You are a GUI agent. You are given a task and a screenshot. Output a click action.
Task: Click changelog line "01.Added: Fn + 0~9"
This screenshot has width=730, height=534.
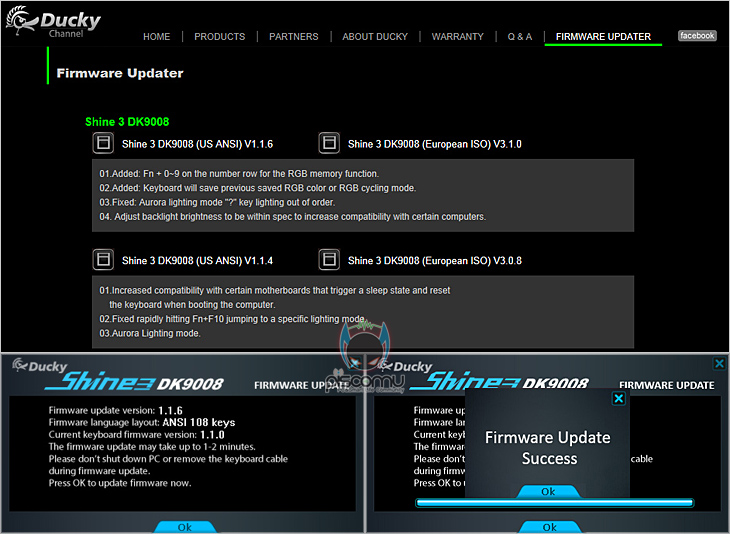click(x=239, y=174)
